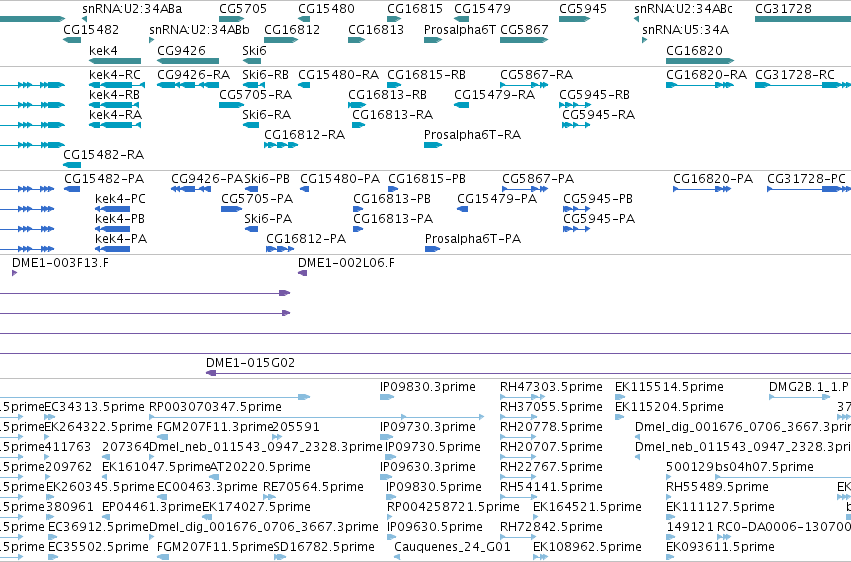
Task: Select the CG16813-RB transcript label
Action: coord(387,94)
